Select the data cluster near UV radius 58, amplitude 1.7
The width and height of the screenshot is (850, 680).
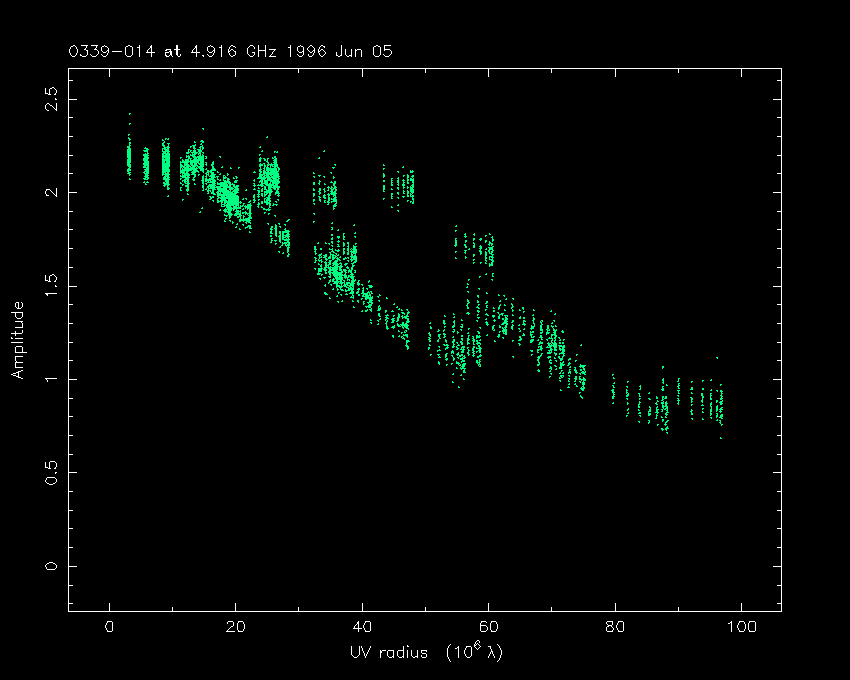(x=474, y=247)
